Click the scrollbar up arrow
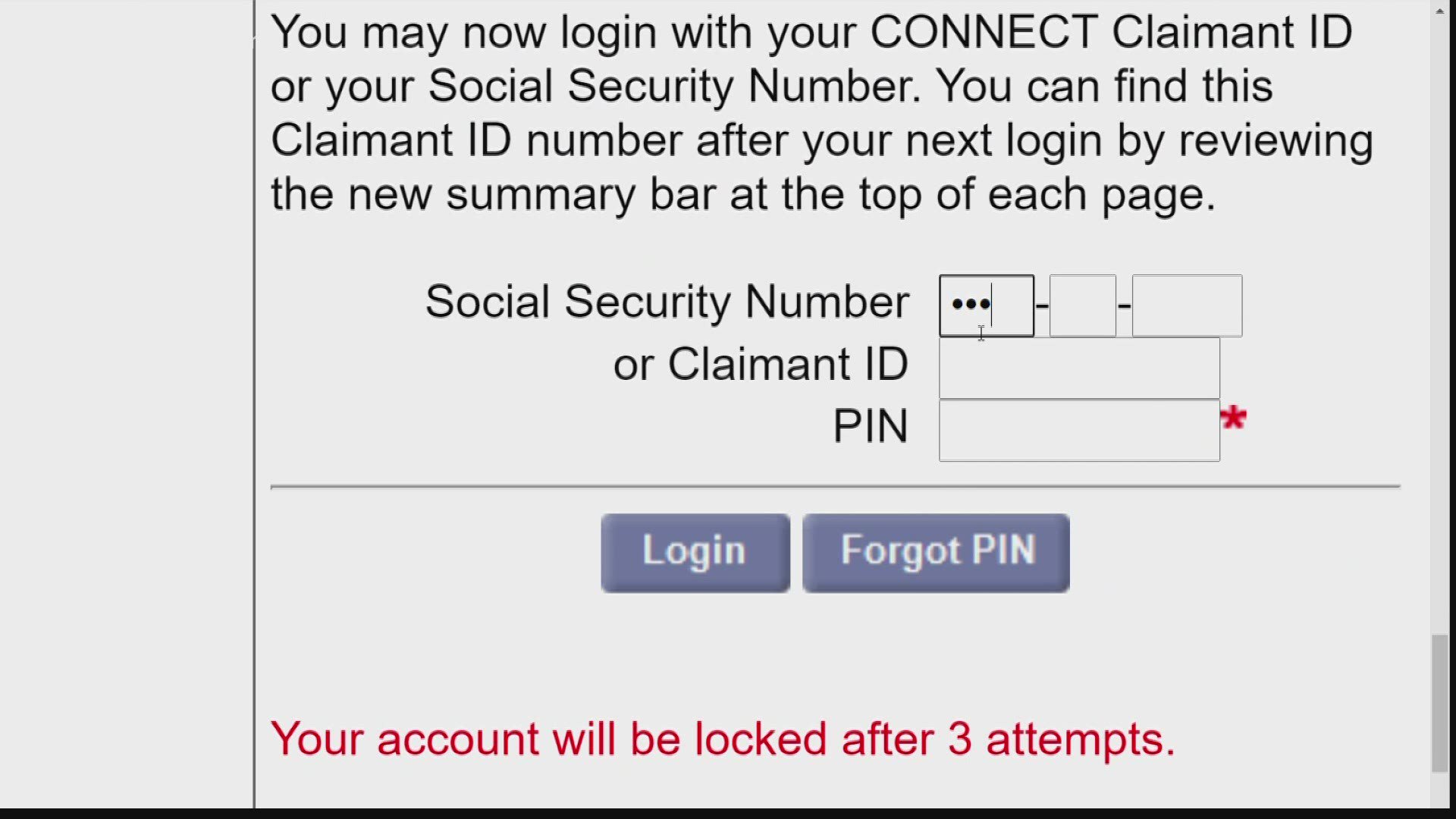Image resolution: width=1456 pixels, height=819 pixels. pyautogui.click(x=1439, y=11)
